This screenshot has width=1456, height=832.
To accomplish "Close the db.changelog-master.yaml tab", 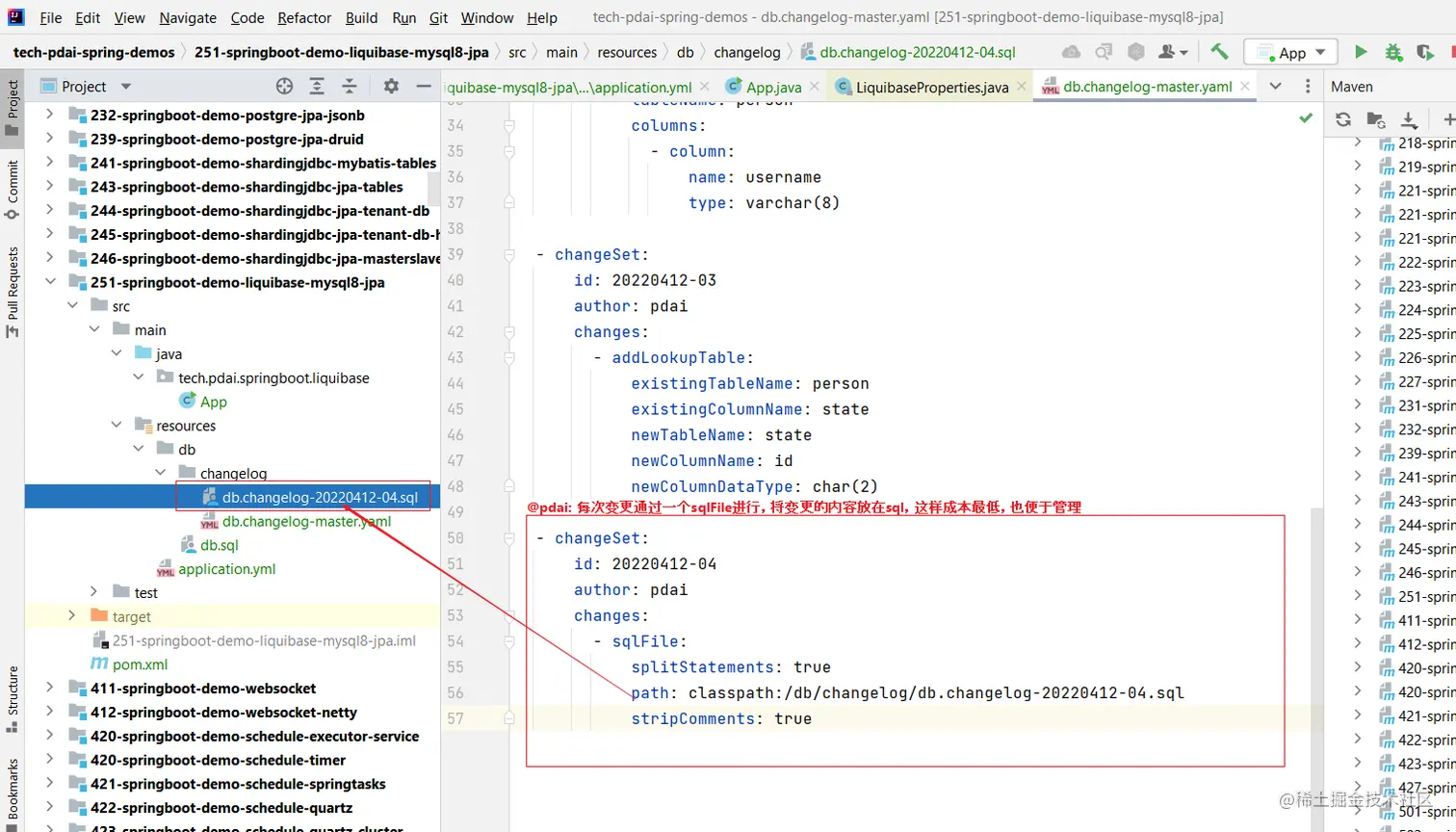I will tap(1245, 86).
